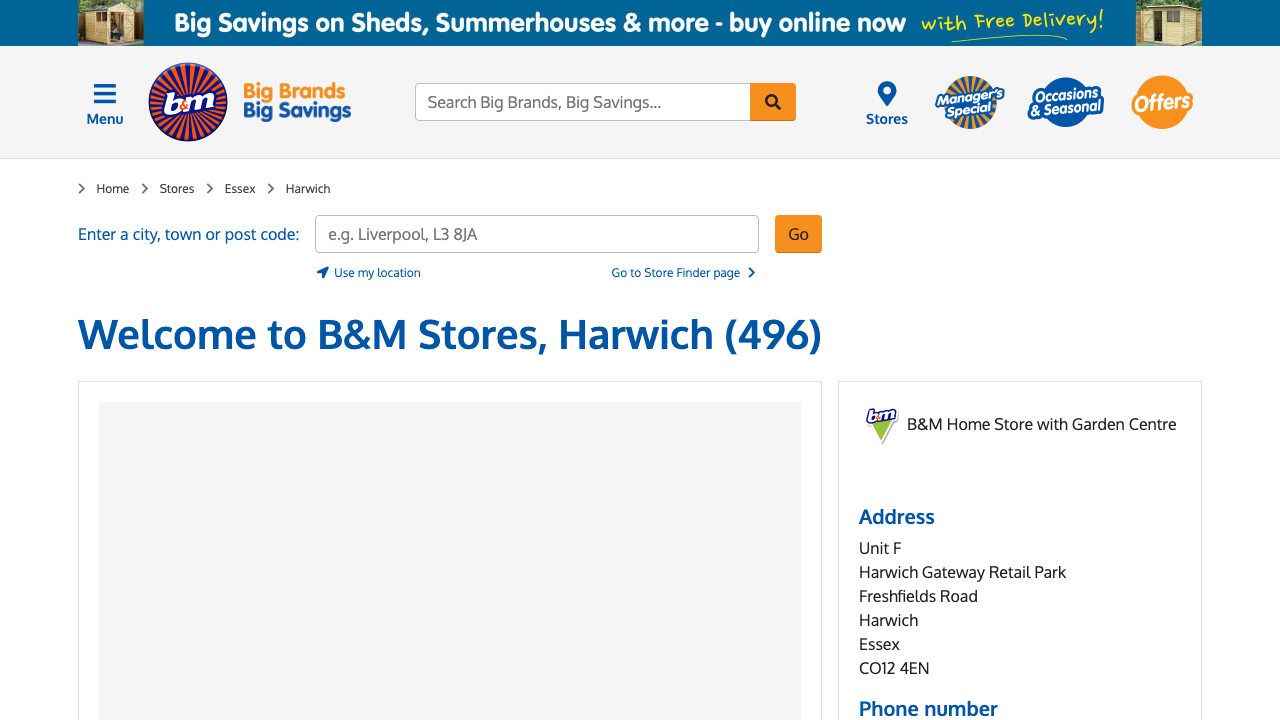Open the hamburger Menu icon

pos(105,95)
